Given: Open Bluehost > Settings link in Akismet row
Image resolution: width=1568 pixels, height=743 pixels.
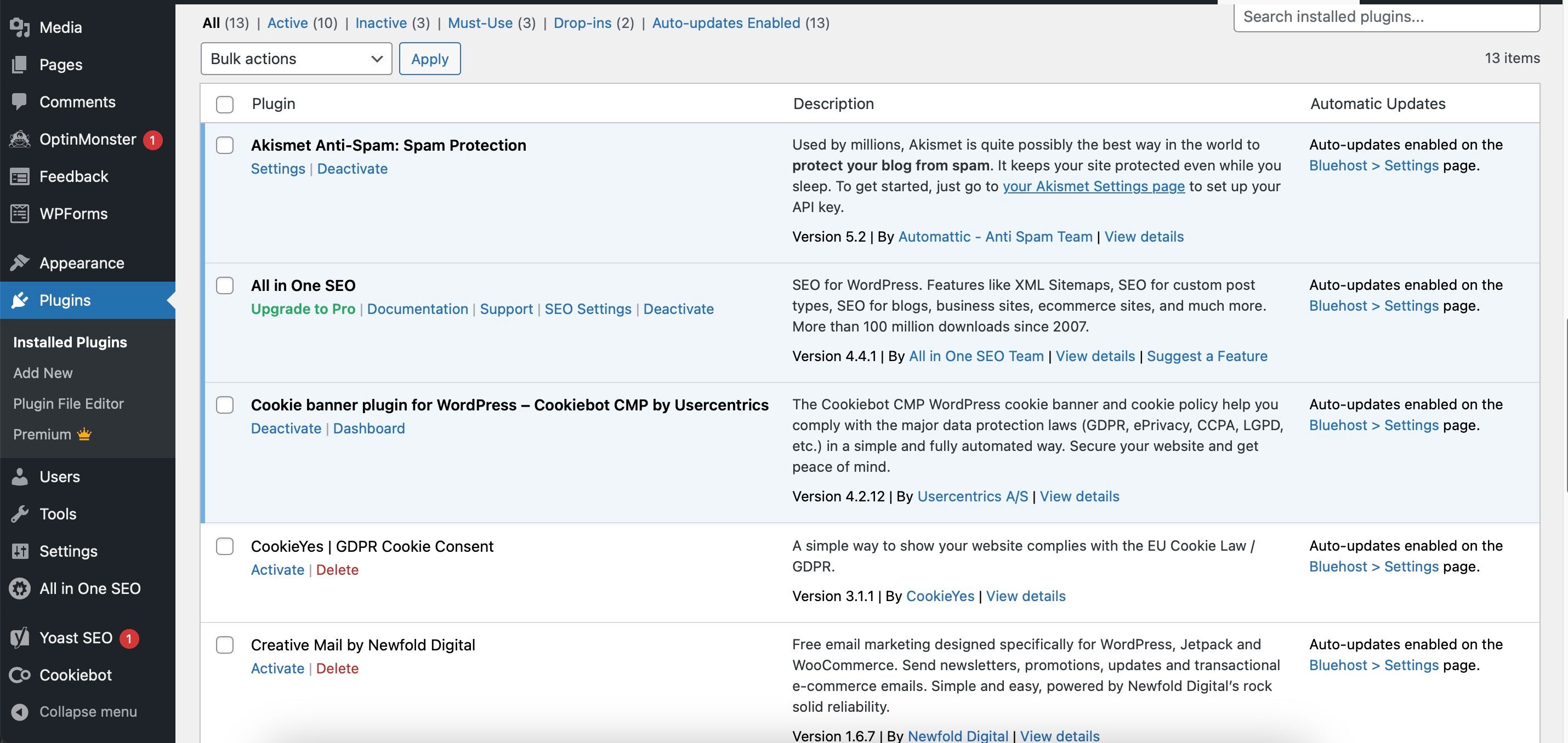Looking at the screenshot, I should [1374, 165].
